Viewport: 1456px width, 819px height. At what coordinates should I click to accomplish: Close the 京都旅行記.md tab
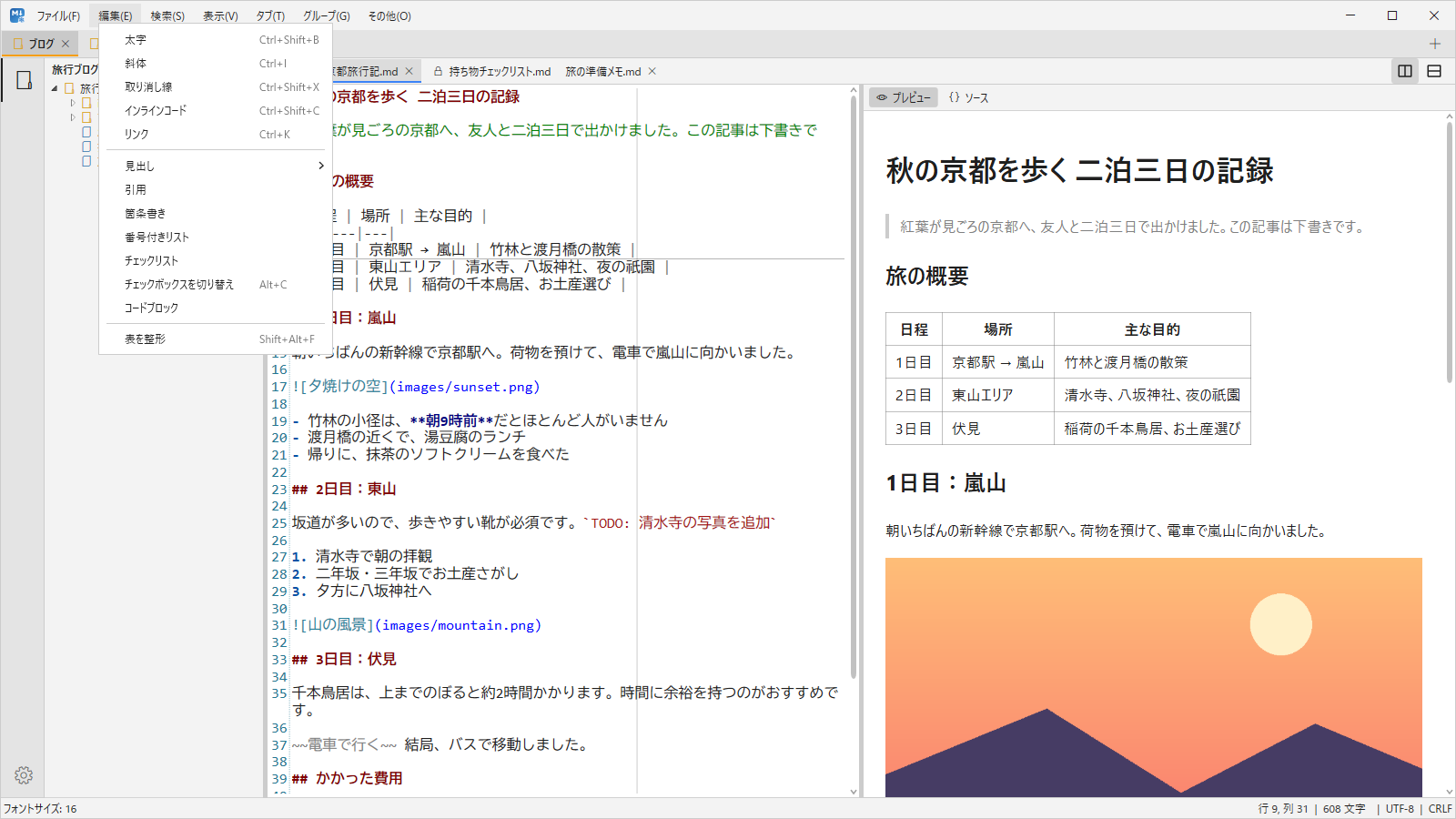(x=409, y=71)
